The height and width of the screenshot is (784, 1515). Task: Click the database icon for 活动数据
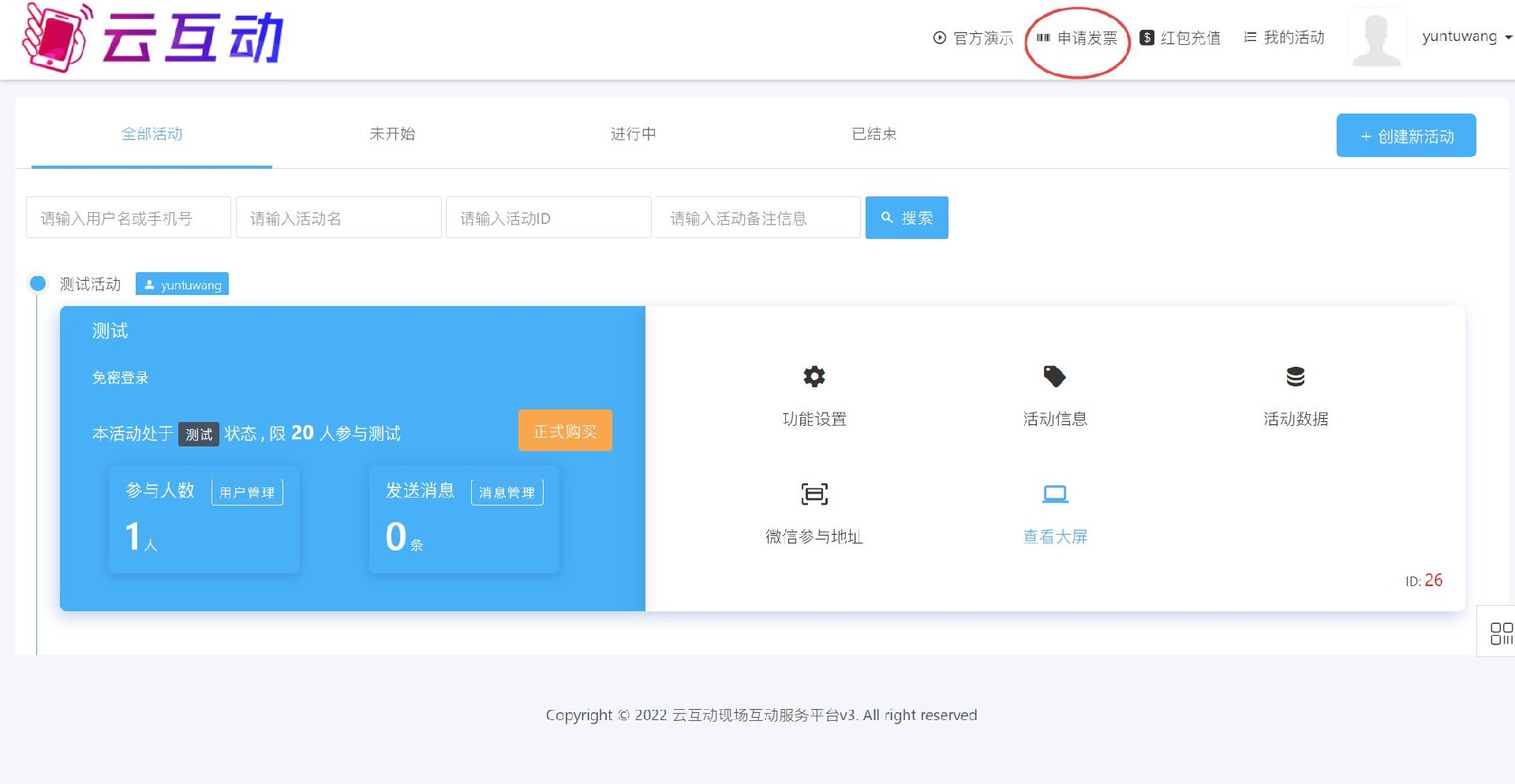1295,376
